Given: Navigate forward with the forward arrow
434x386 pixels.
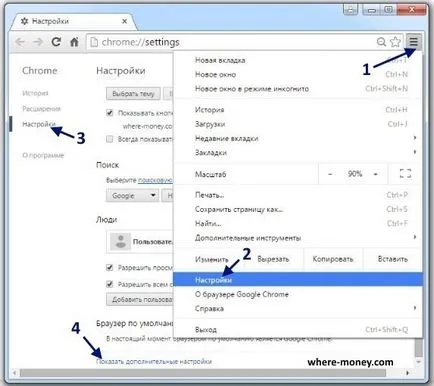Looking at the screenshot, I should coord(38,42).
